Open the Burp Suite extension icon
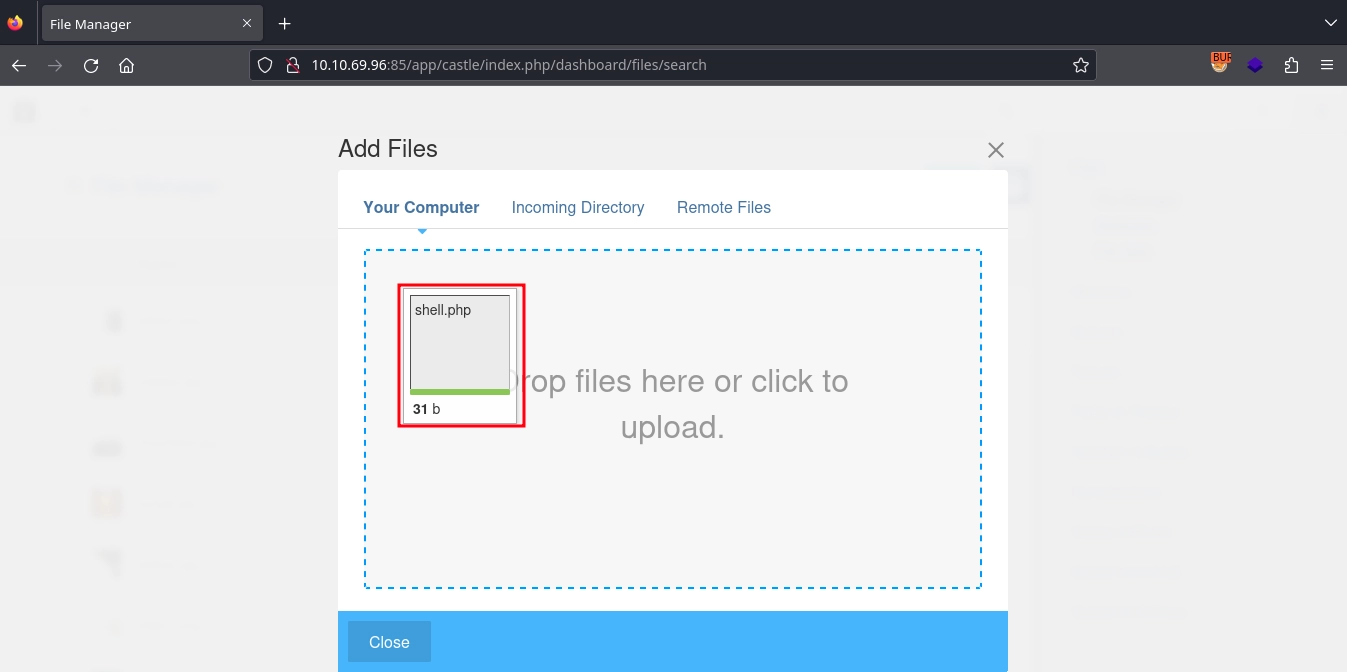The image size is (1347, 672). click(1220, 64)
